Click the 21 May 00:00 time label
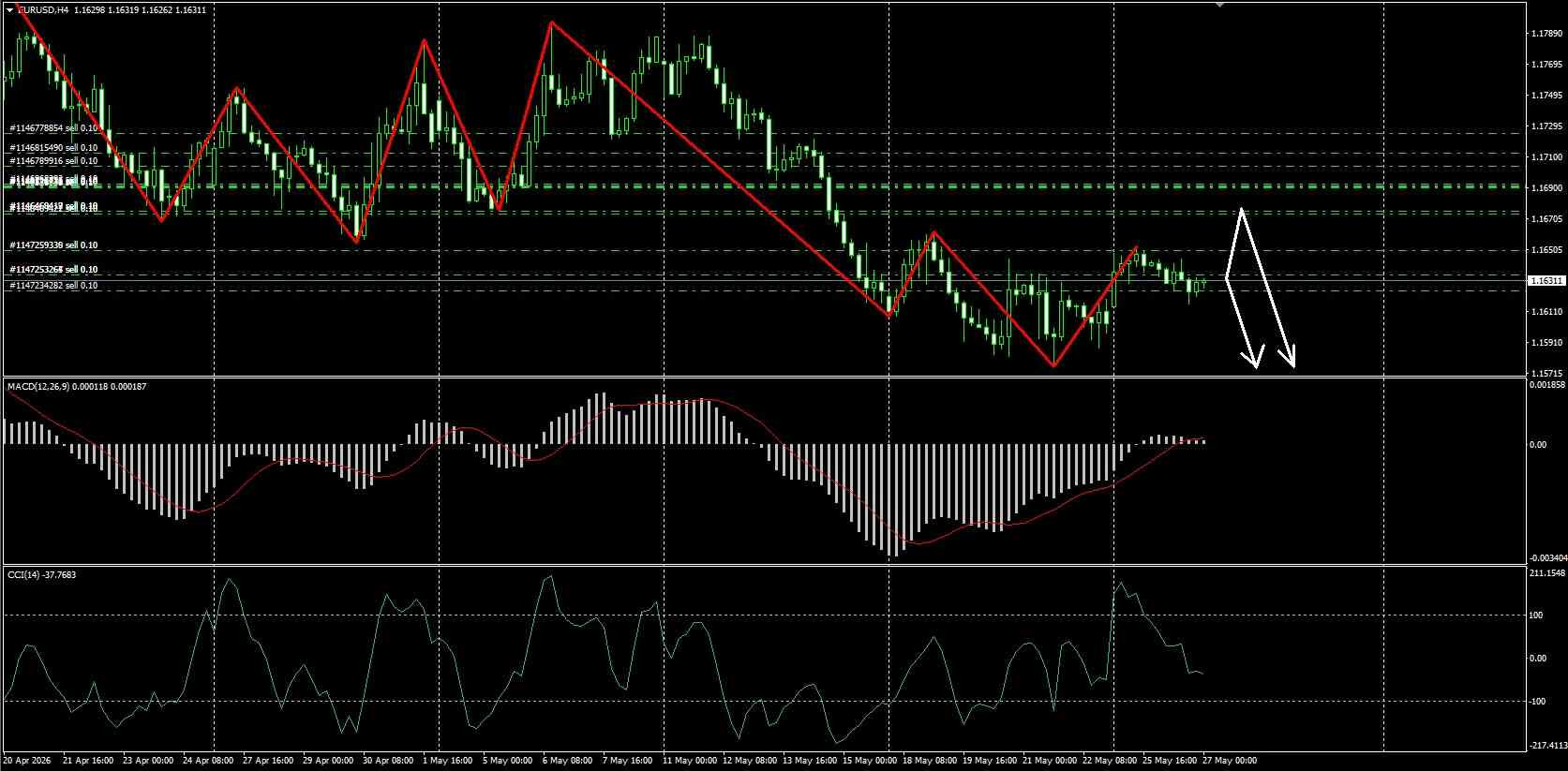 [1051, 760]
